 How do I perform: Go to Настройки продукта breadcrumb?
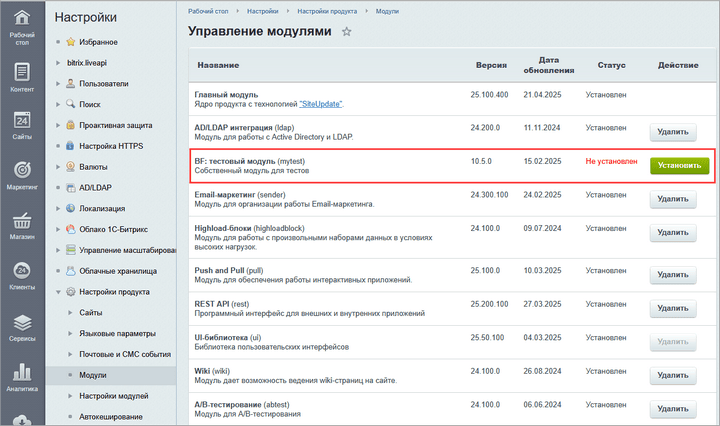coord(327,11)
